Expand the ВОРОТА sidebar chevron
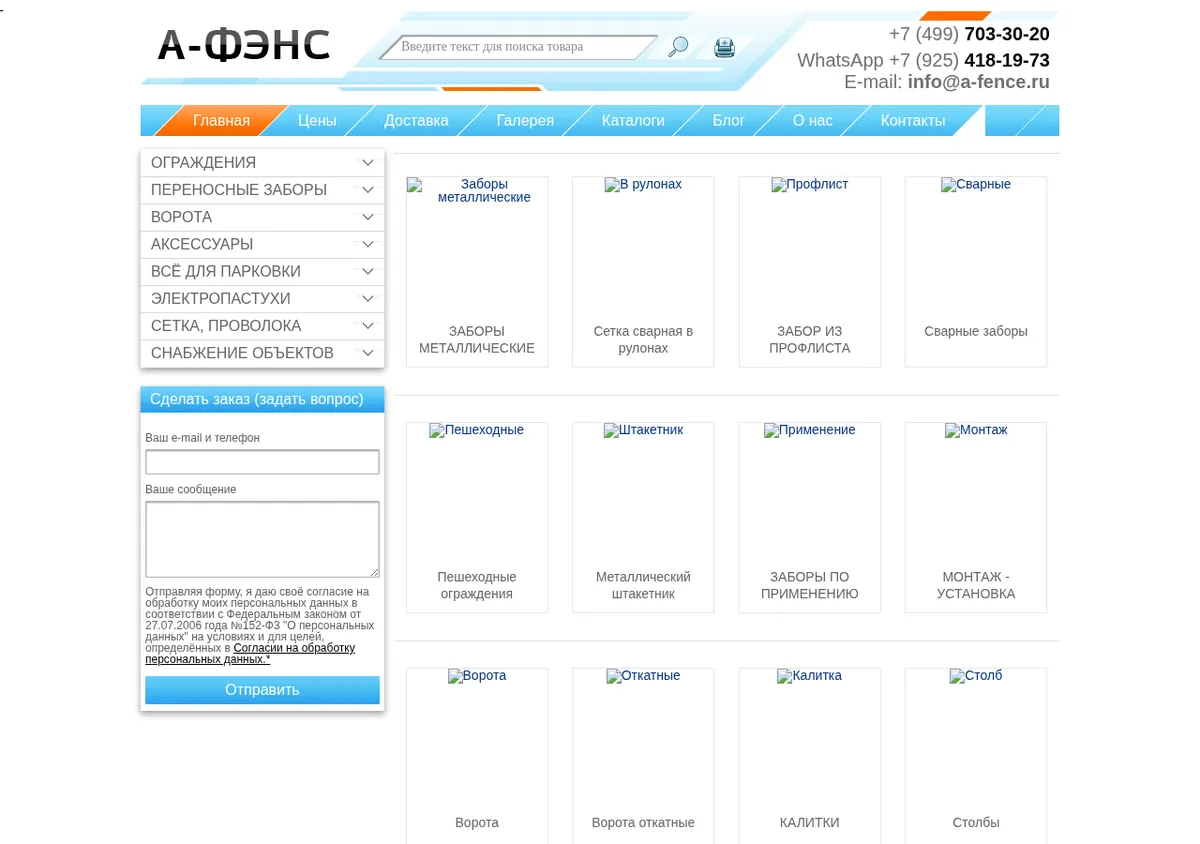 coord(368,217)
